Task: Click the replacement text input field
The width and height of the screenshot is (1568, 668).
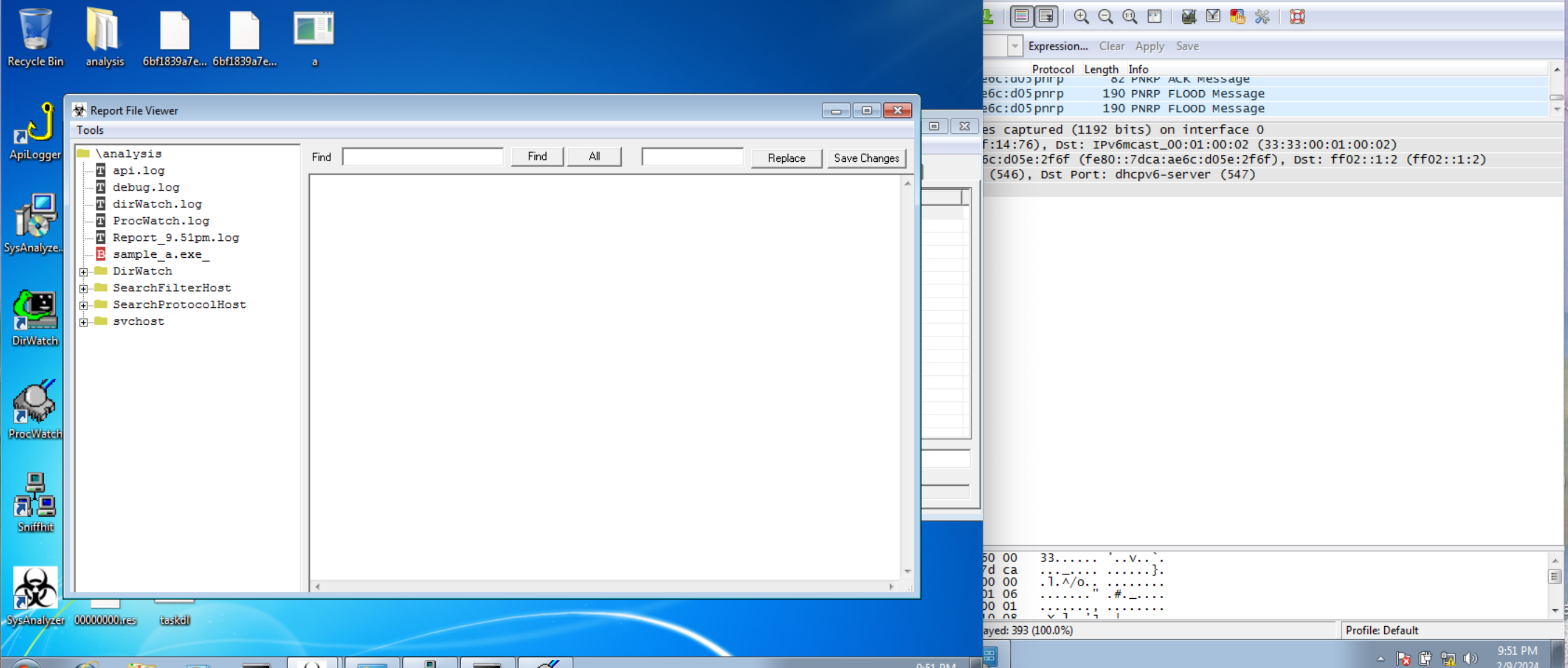Action: click(x=692, y=157)
